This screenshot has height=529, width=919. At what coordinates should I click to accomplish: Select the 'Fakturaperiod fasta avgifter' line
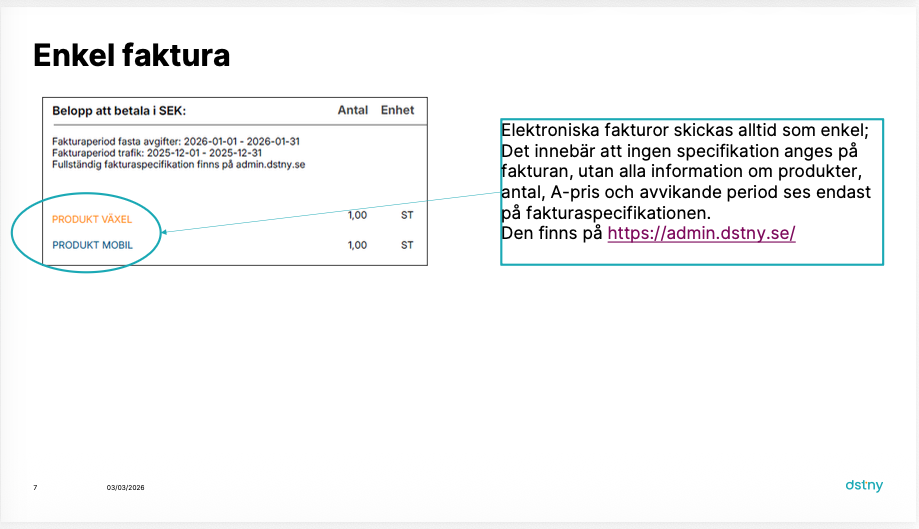pos(176,141)
